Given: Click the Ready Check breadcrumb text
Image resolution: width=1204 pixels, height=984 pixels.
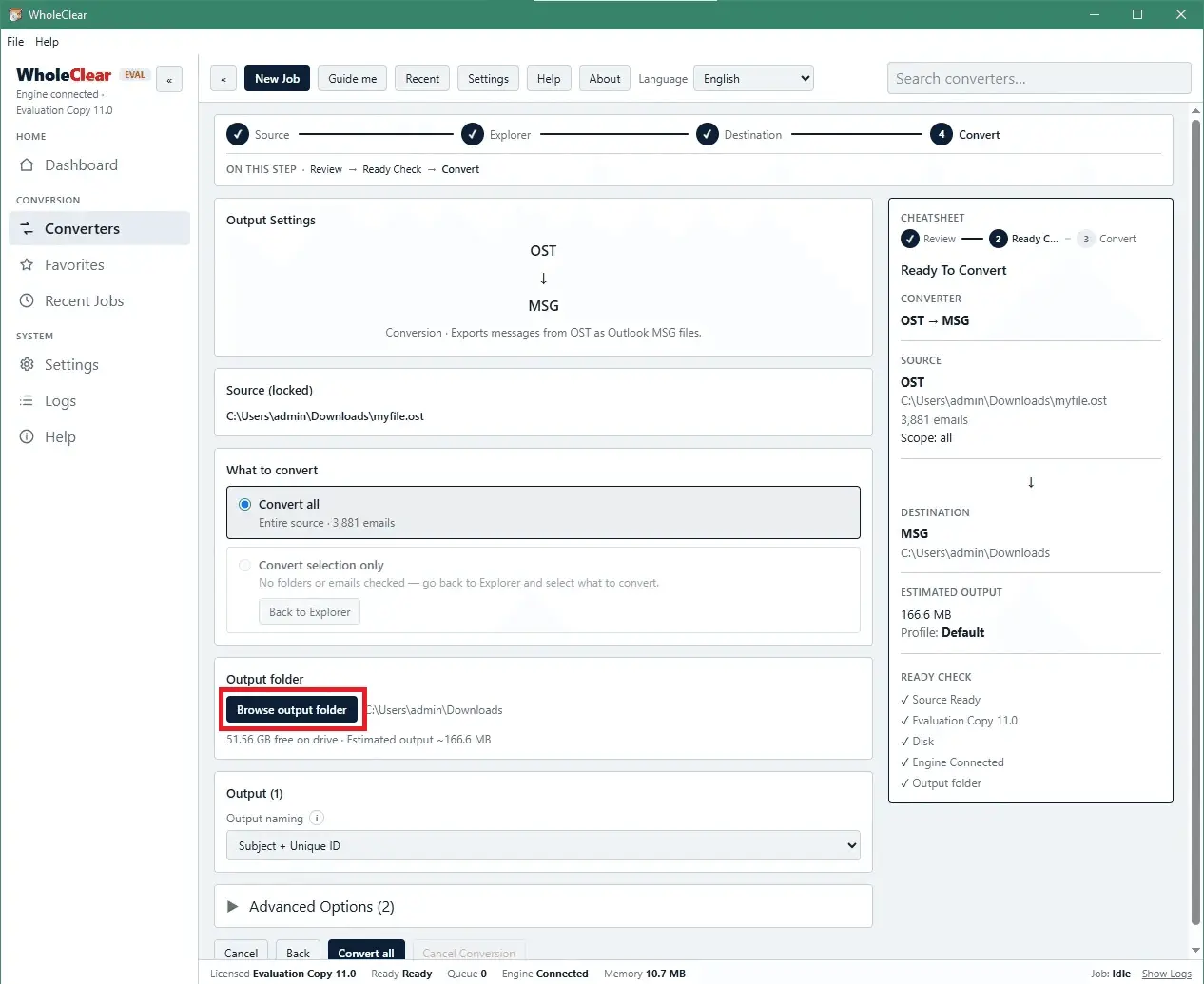Looking at the screenshot, I should (x=392, y=169).
